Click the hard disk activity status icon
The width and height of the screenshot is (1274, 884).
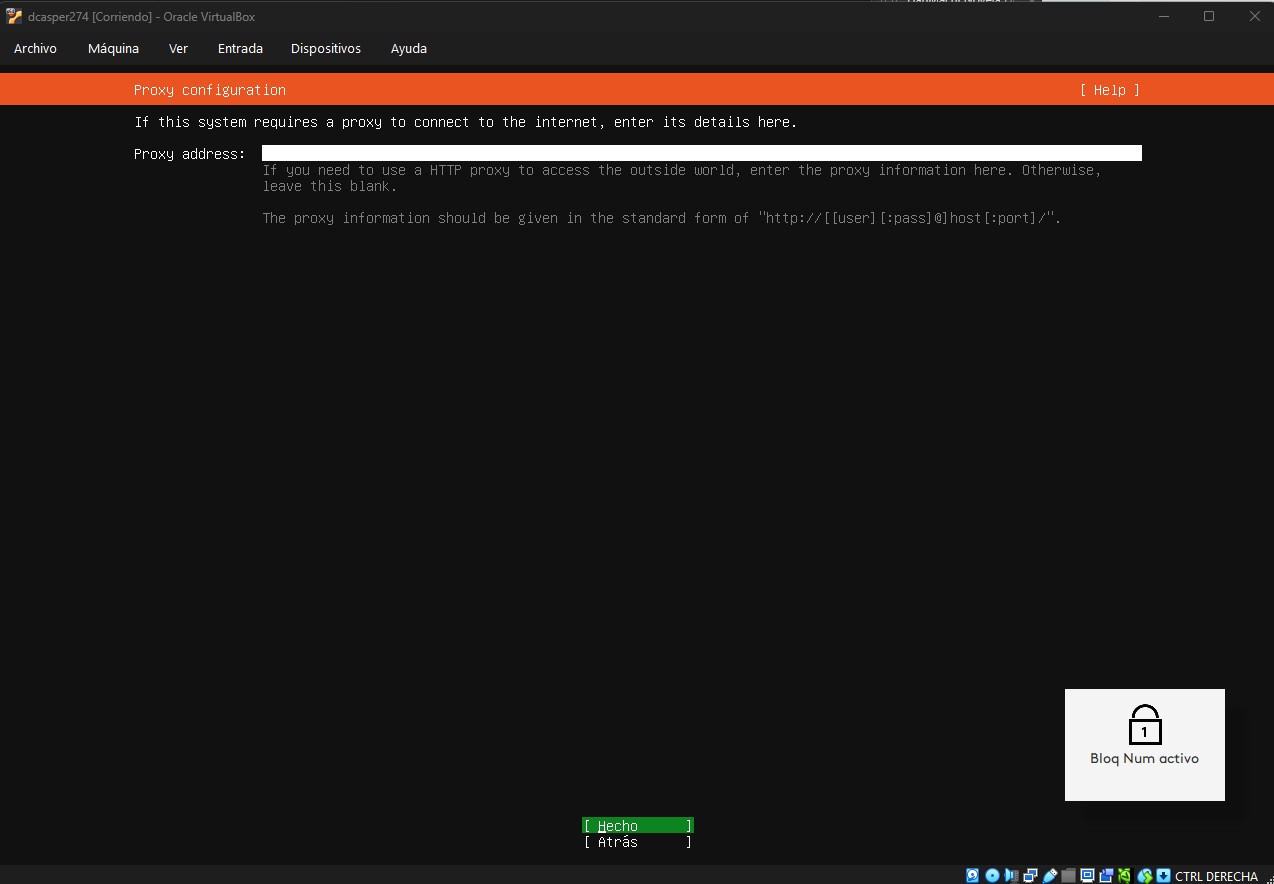point(972,876)
